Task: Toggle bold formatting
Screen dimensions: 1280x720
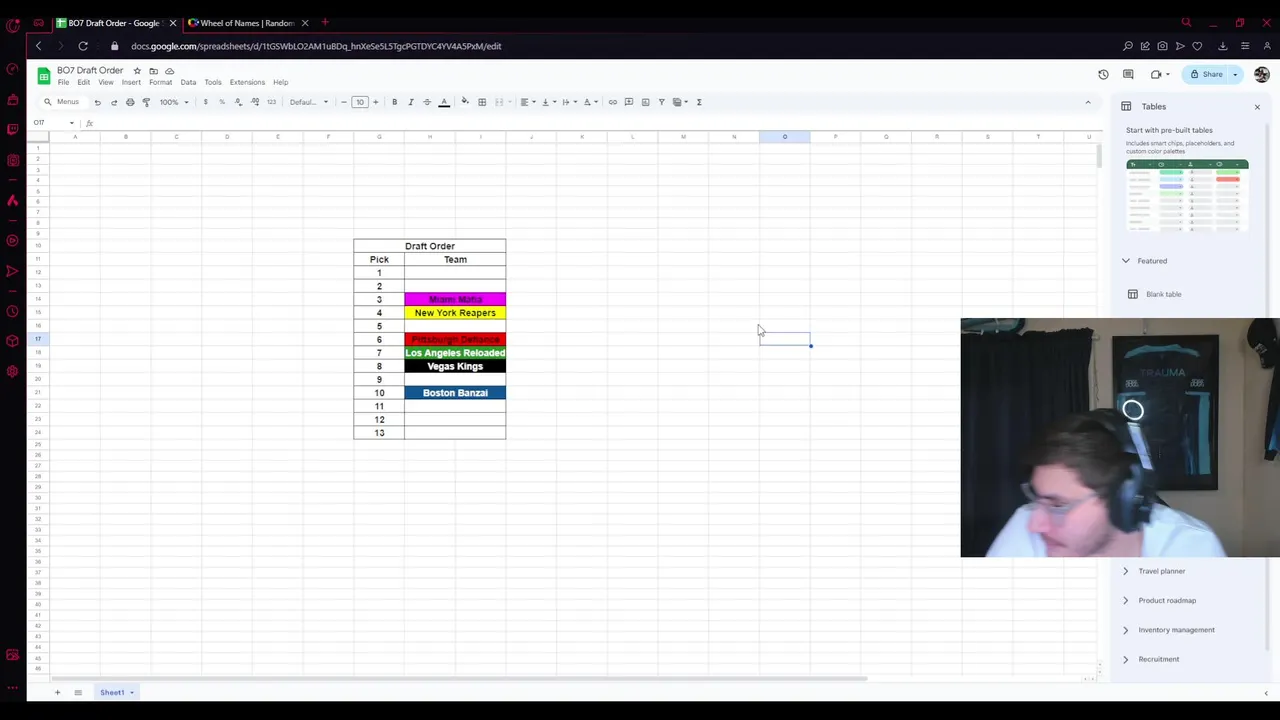Action: click(x=394, y=102)
